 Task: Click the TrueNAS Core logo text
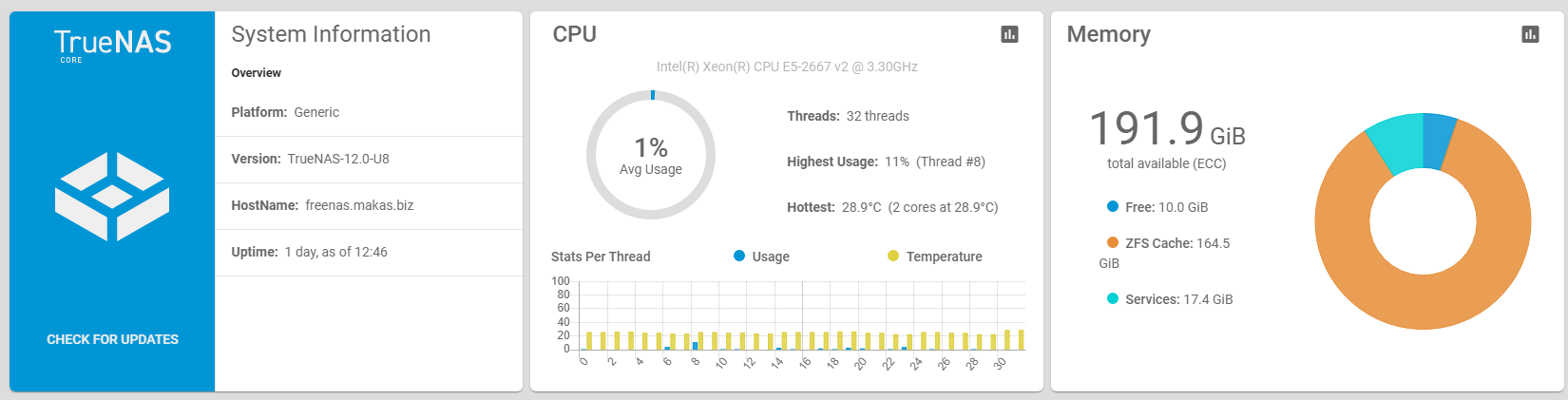(x=112, y=45)
